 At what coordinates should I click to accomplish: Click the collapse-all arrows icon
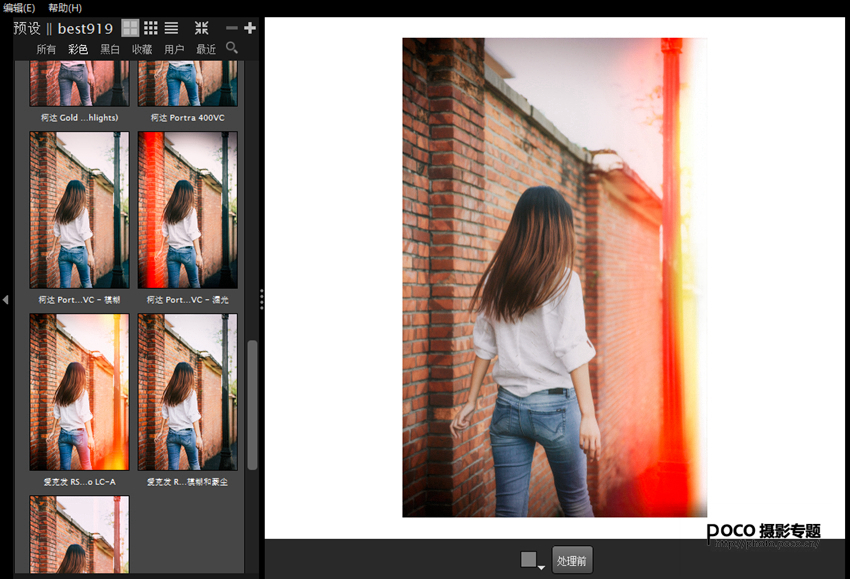click(202, 28)
